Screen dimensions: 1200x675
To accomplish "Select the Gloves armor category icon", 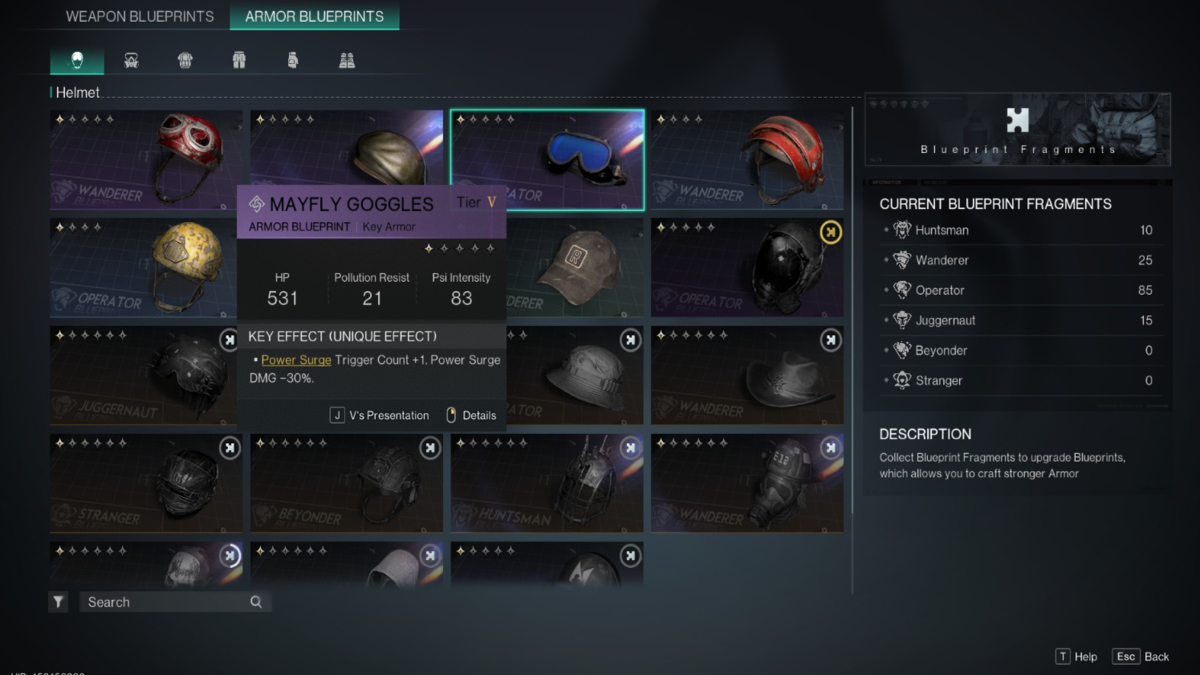I will (x=293, y=61).
